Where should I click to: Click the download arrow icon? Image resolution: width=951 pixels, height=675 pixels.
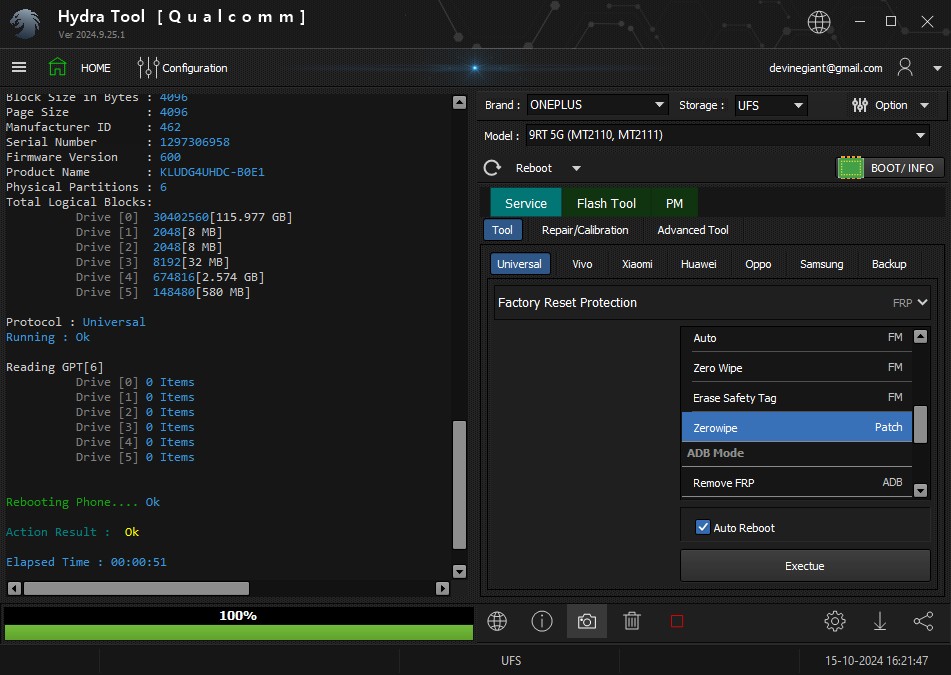[x=879, y=621]
